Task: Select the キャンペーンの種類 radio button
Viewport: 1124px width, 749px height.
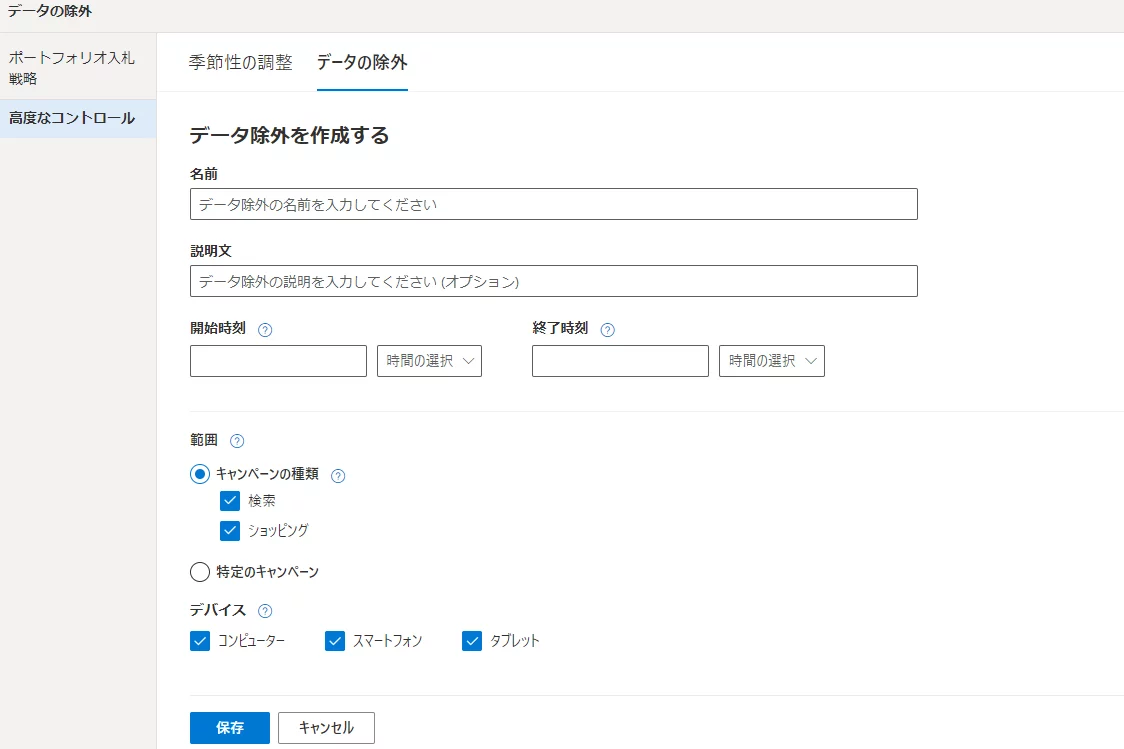Action: pos(200,474)
